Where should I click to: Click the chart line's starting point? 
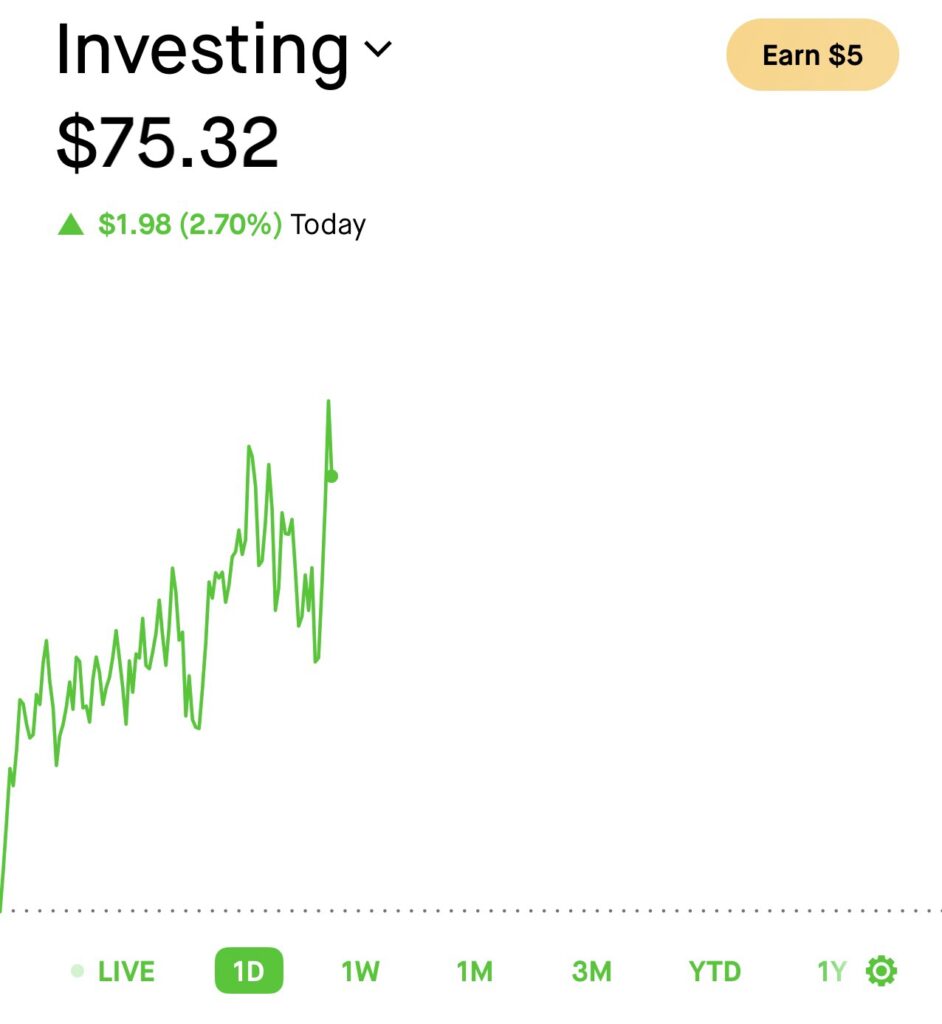2,905
